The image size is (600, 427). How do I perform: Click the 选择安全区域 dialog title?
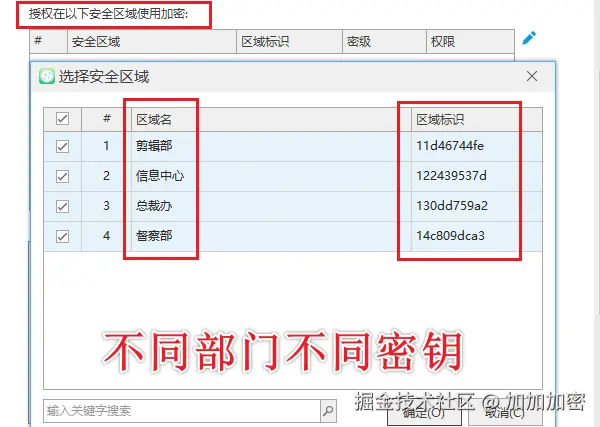click(104, 77)
